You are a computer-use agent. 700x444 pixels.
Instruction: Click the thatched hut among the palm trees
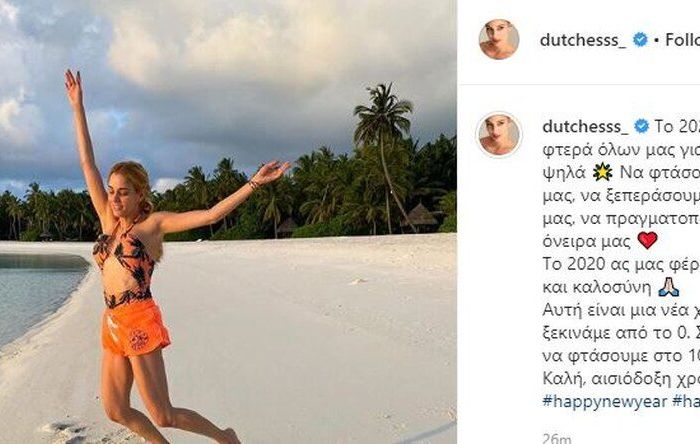pos(420,215)
